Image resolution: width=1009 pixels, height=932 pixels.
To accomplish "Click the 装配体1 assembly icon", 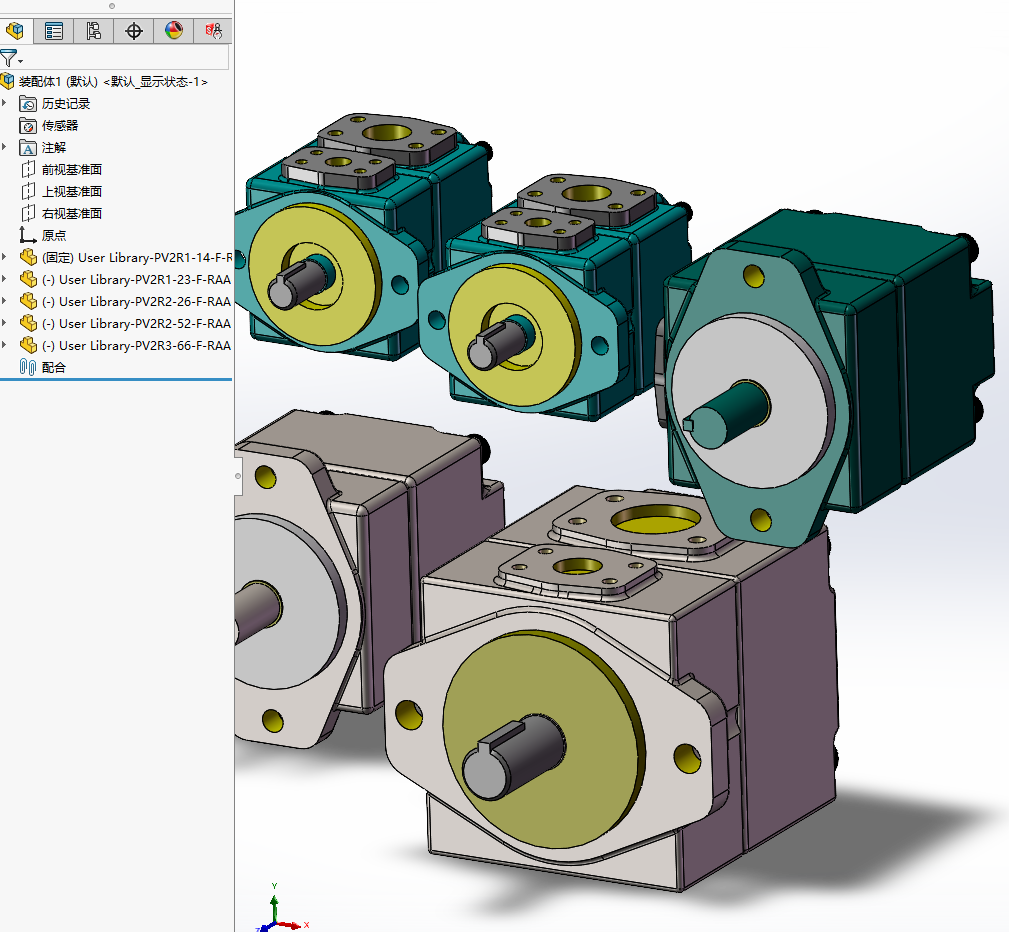I will [x=7, y=81].
